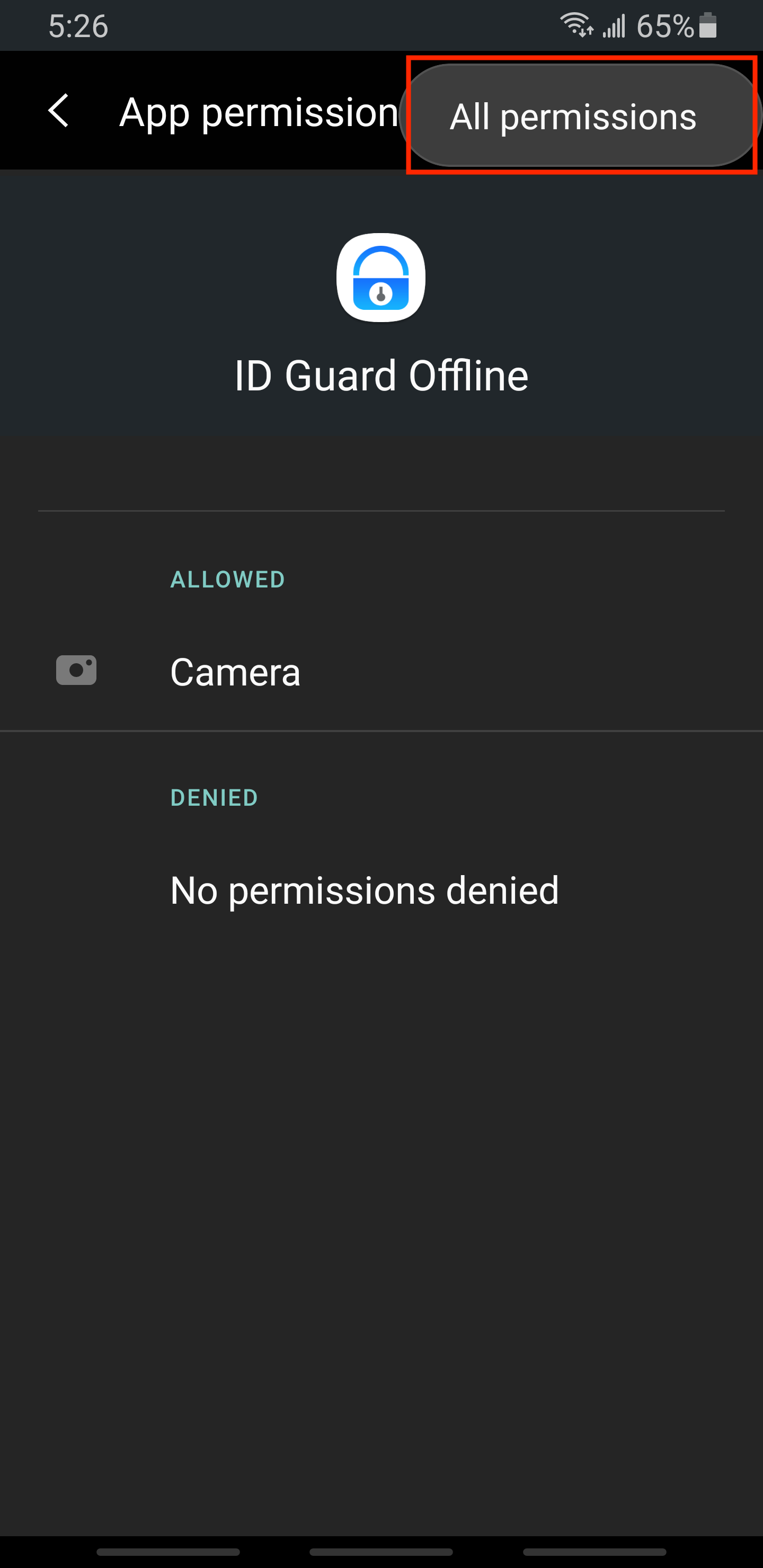Tap the center home gesture bar

pyautogui.click(x=381, y=1552)
